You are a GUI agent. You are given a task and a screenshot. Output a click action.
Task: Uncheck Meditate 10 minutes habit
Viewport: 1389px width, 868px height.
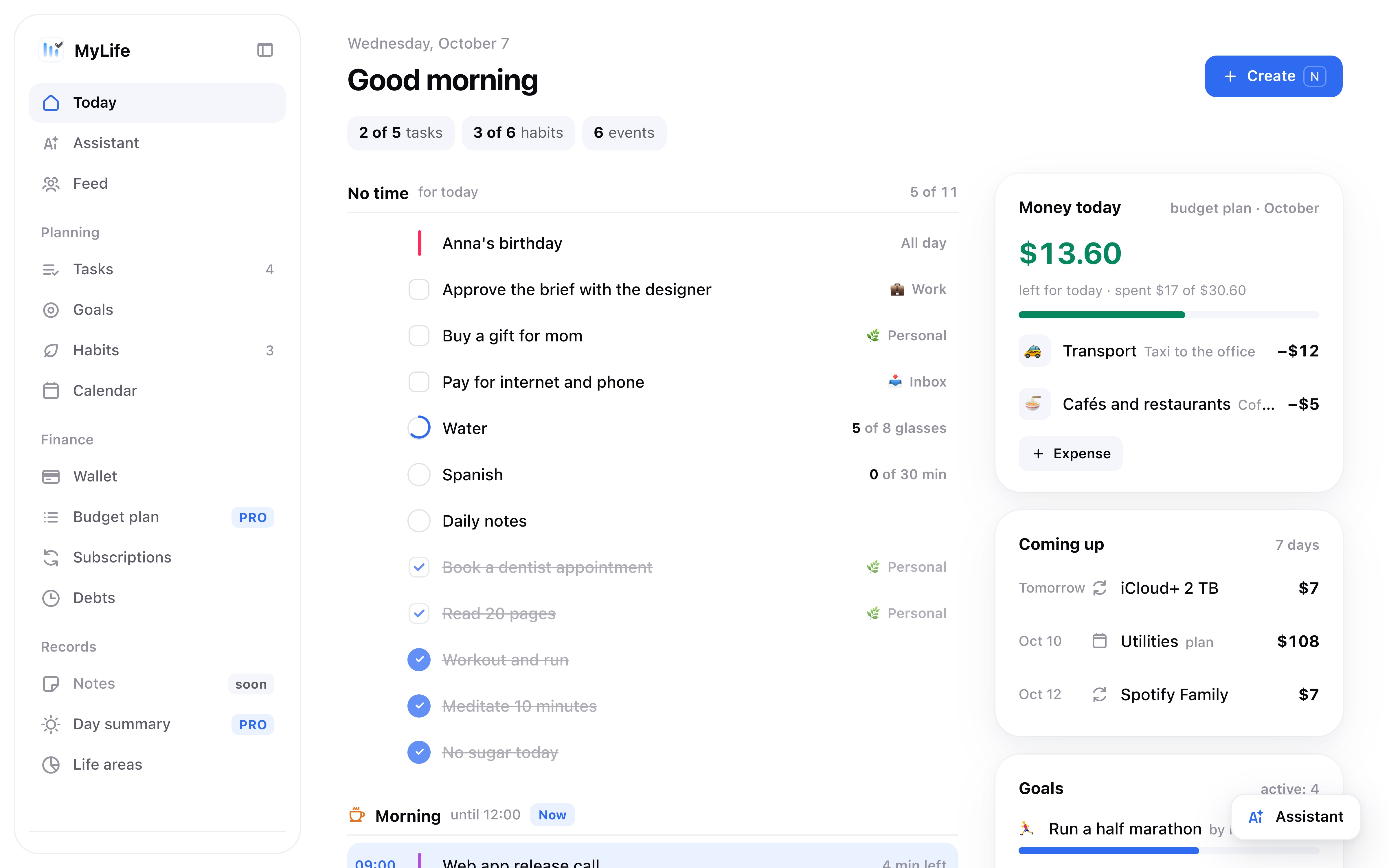418,705
